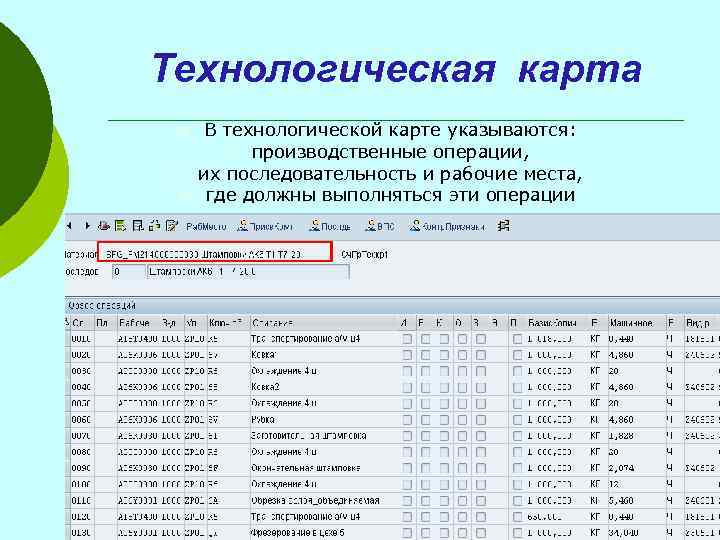Tick the first checkbox in row 0110
The height and width of the screenshot is (540, 720).
pos(407,501)
